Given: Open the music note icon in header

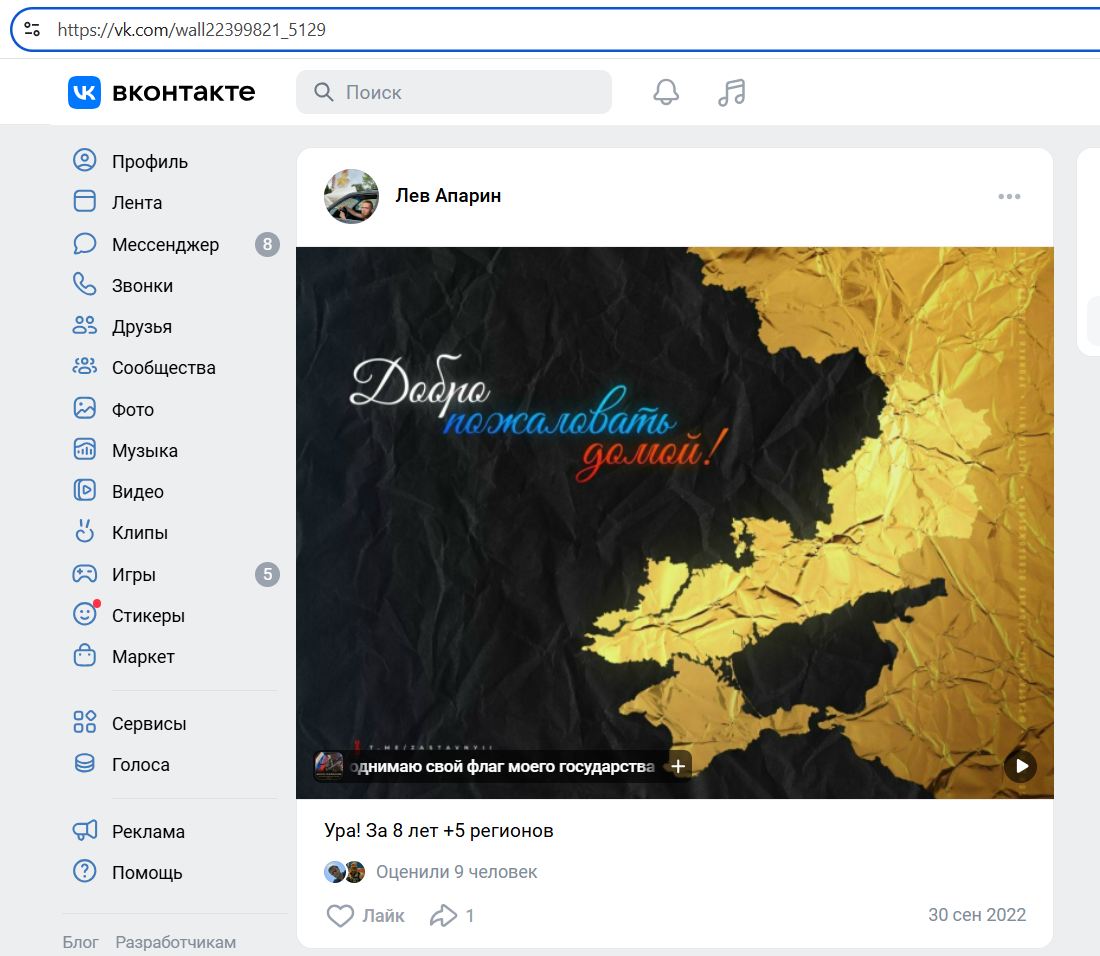Looking at the screenshot, I should [732, 92].
